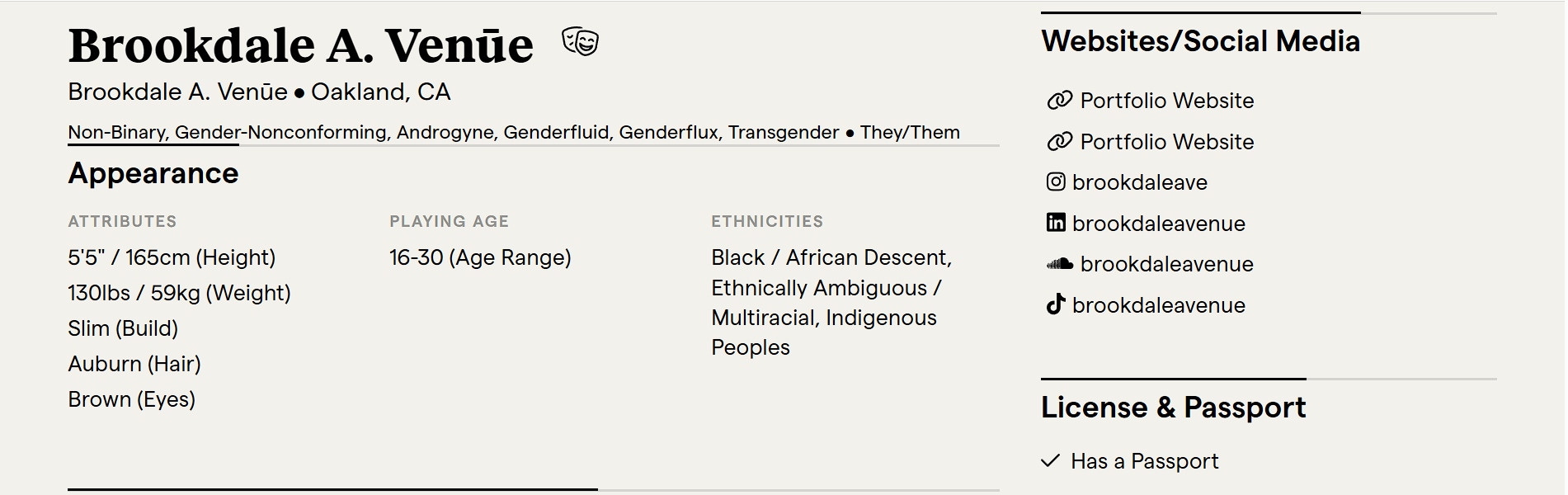Screen dimensions: 1568x495
Task: Open the second Portfolio Website link
Action: (1166, 142)
